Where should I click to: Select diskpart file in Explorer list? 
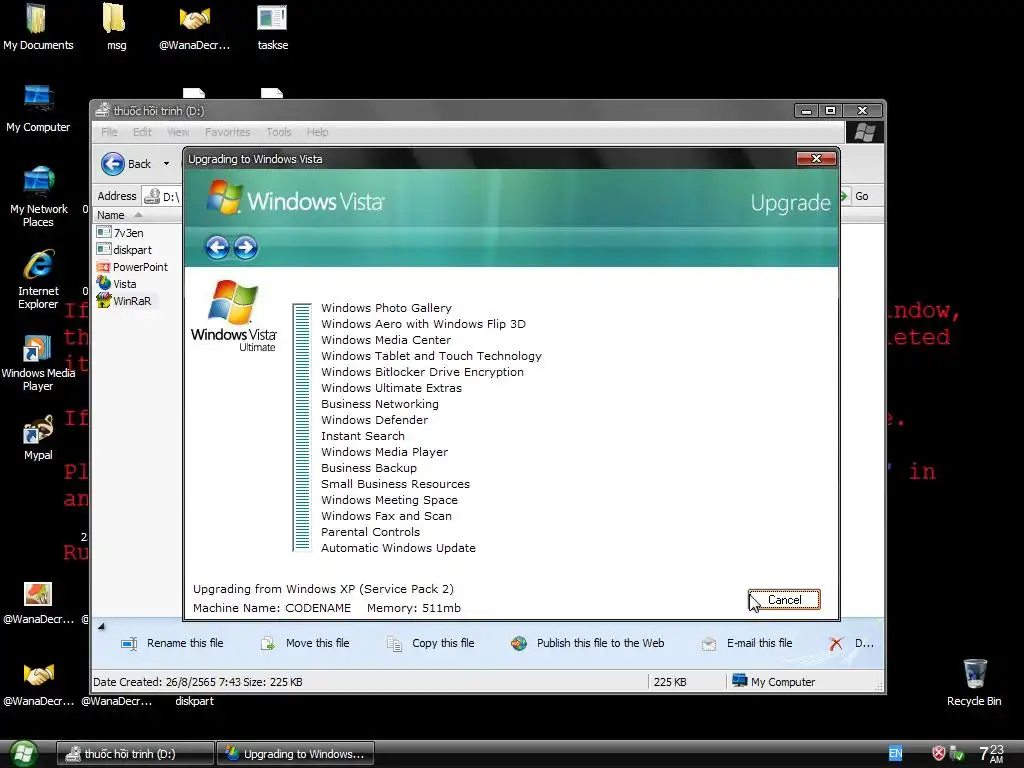124,249
